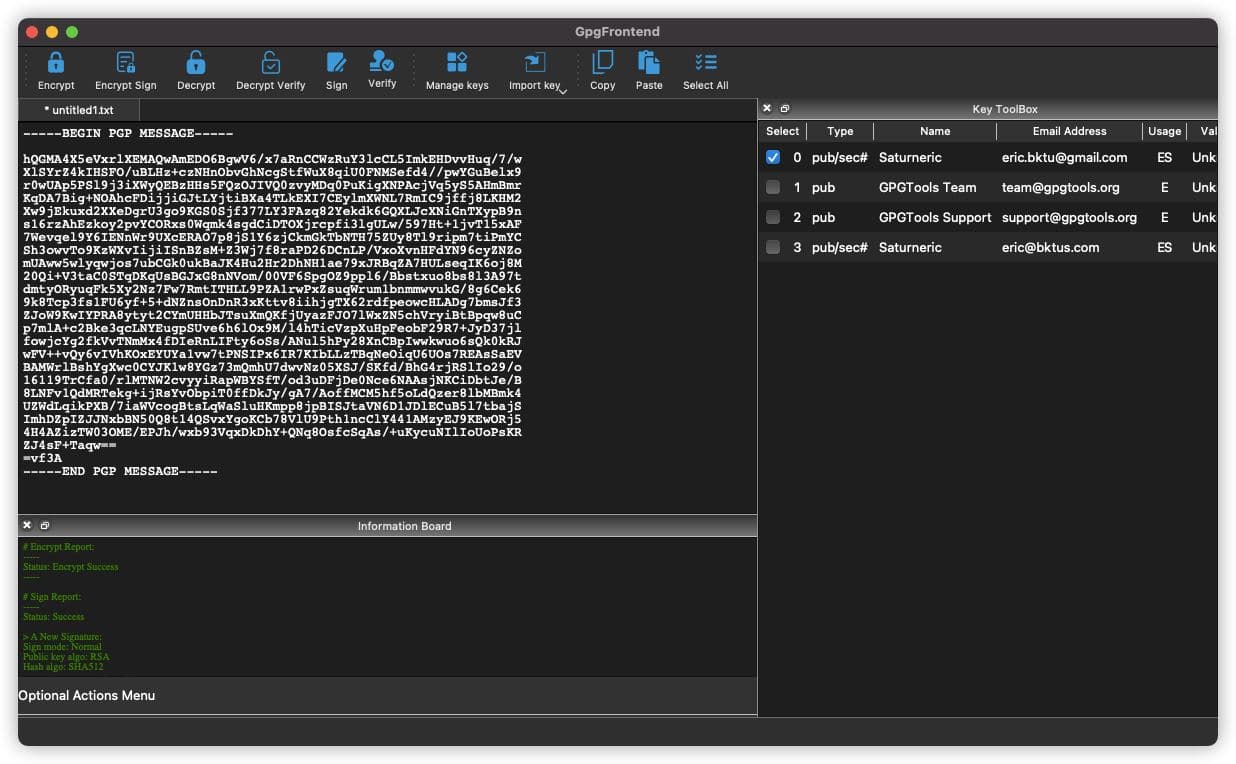1236x764 pixels.
Task: Click the Hash algo: SHA512 line
Action: [63, 667]
